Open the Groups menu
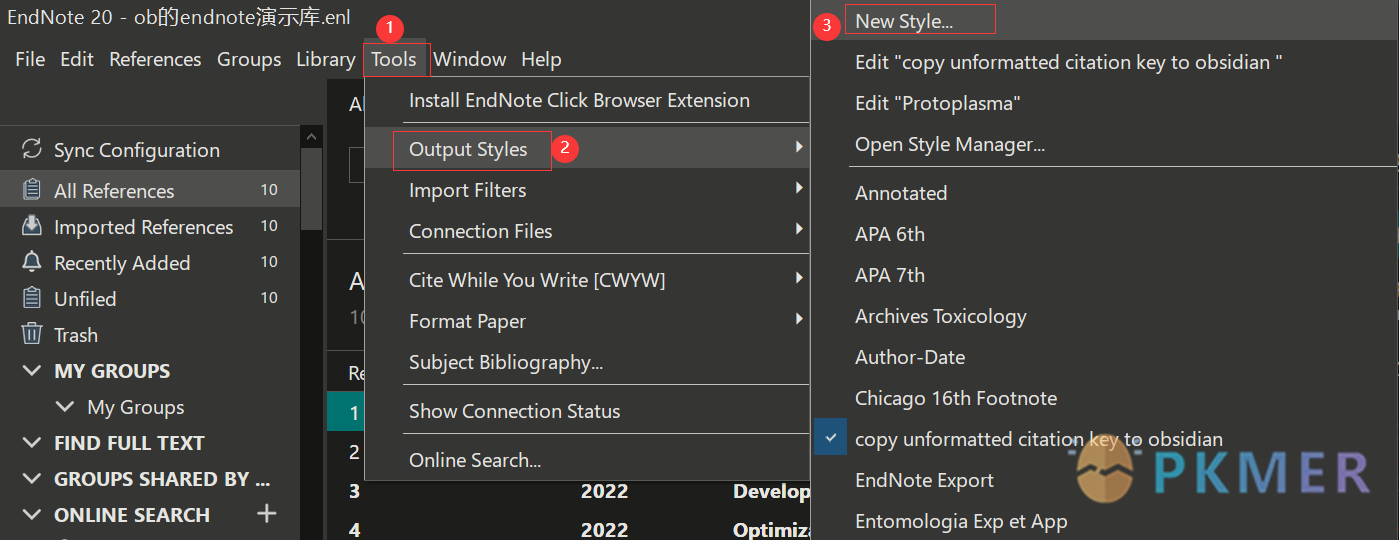1399x540 pixels. 249,59
